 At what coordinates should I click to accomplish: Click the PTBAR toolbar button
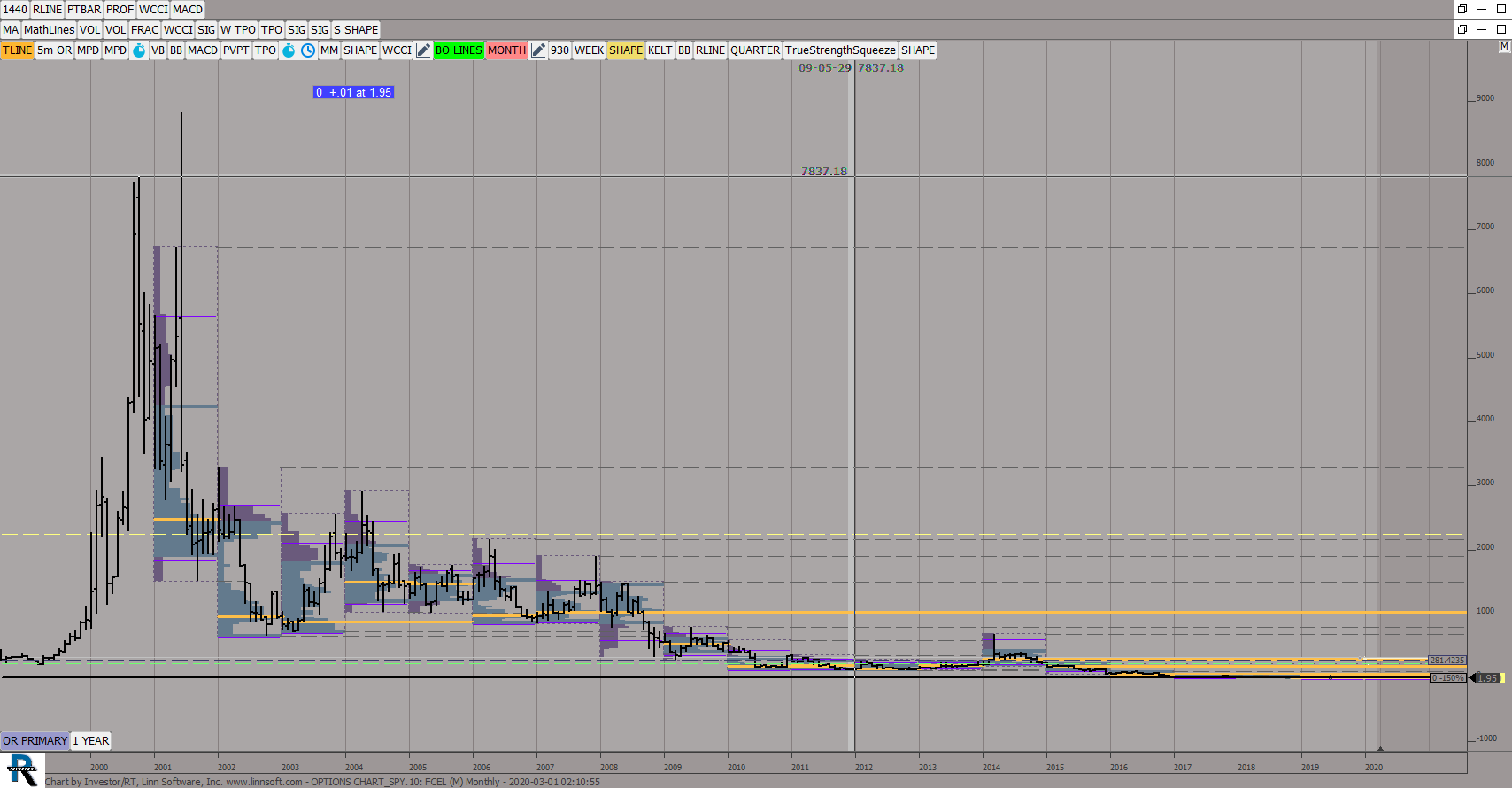tap(84, 10)
